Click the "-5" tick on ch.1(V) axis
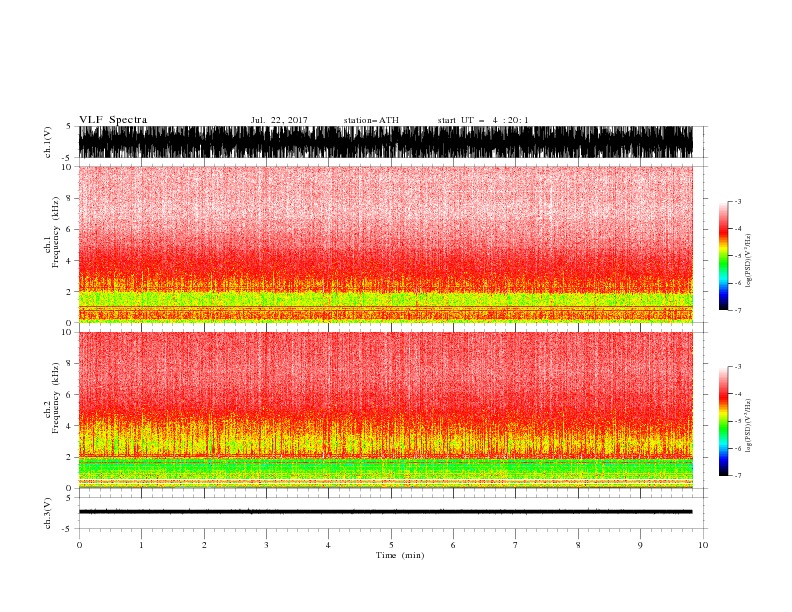The height and width of the screenshot is (612, 792). tap(68, 158)
